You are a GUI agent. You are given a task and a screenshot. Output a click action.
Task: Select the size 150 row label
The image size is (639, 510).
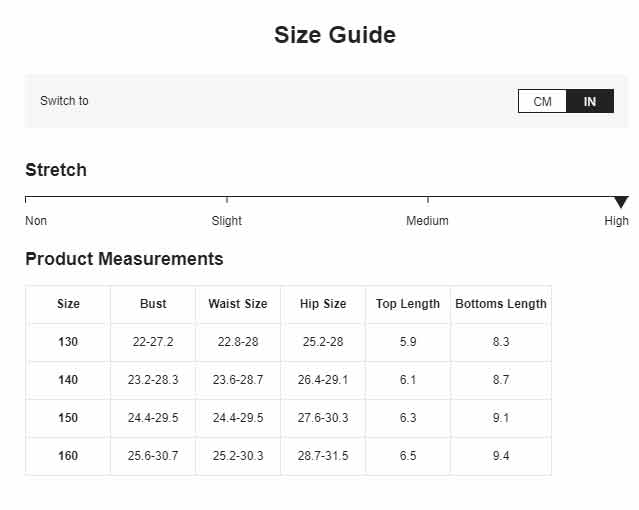(x=68, y=417)
